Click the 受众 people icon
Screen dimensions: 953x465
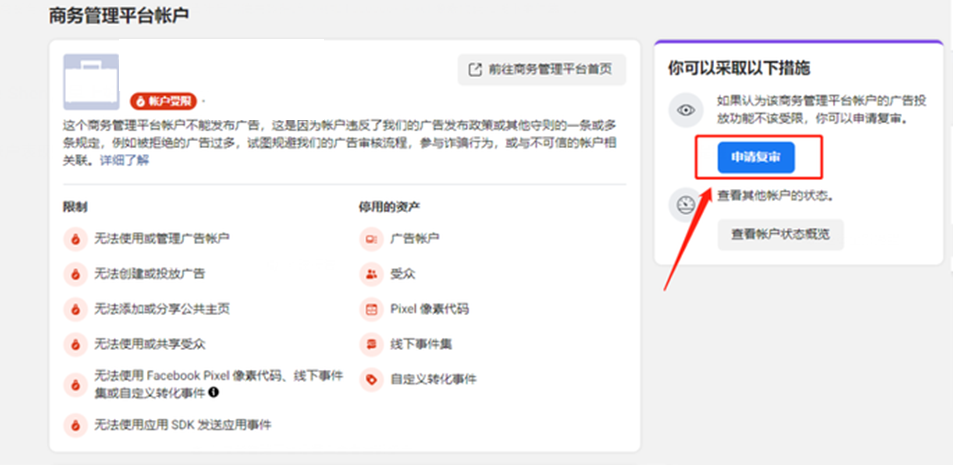(371, 274)
